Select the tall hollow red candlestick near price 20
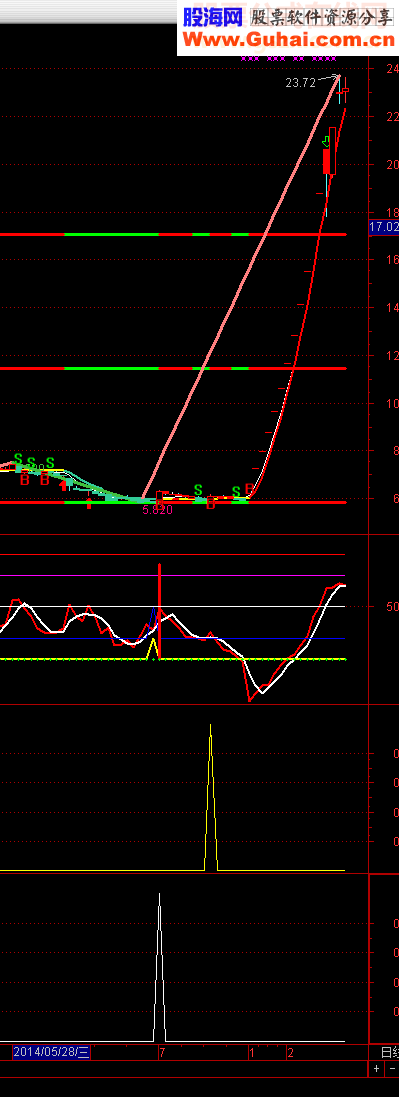Viewport: 399px width, 1097px height. pos(332,151)
